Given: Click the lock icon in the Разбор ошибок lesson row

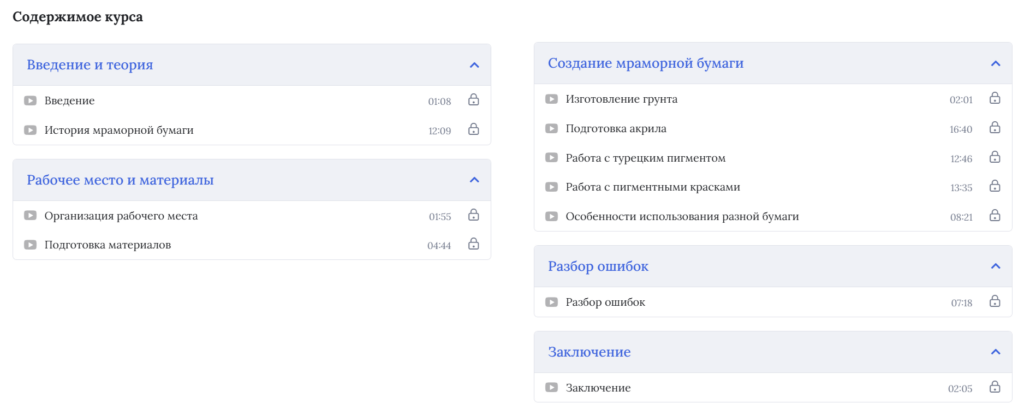Looking at the screenshot, I should point(995,302).
